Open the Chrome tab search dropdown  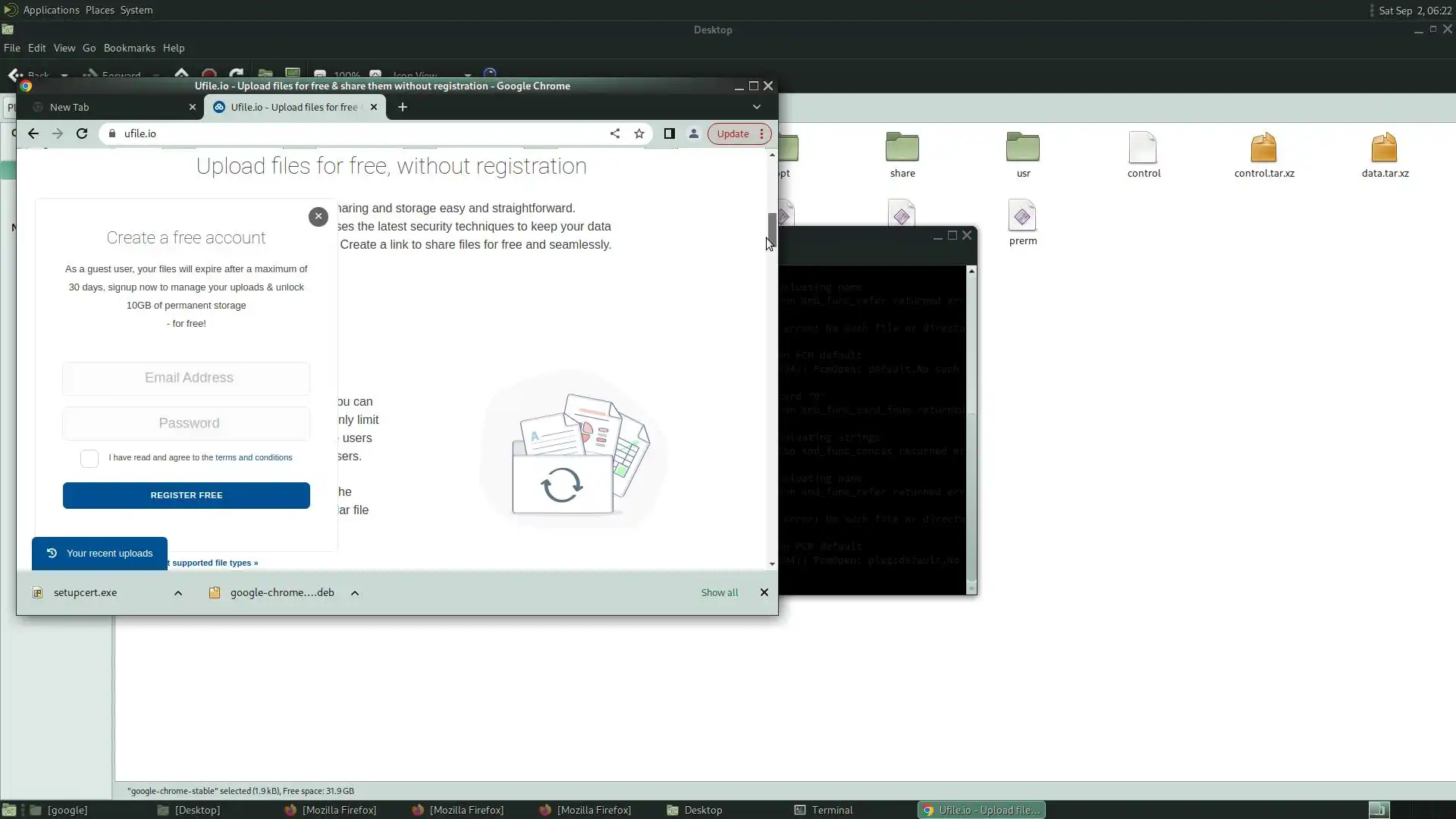click(756, 107)
